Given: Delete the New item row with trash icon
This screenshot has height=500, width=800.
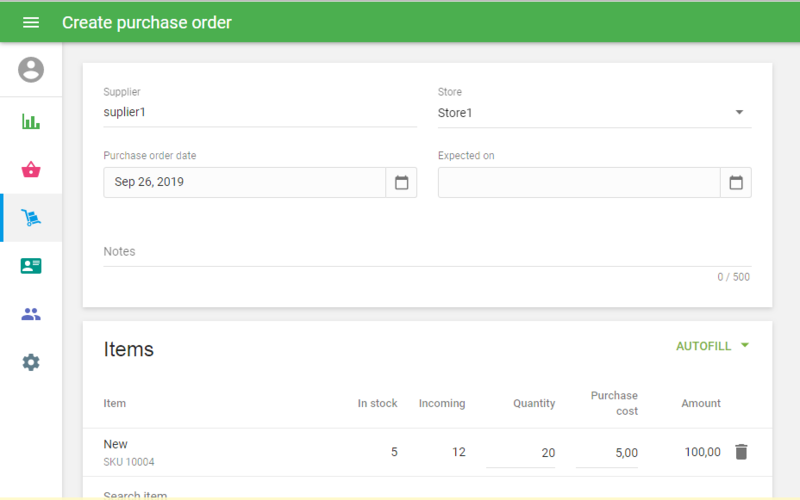Looking at the screenshot, I should (741, 452).
